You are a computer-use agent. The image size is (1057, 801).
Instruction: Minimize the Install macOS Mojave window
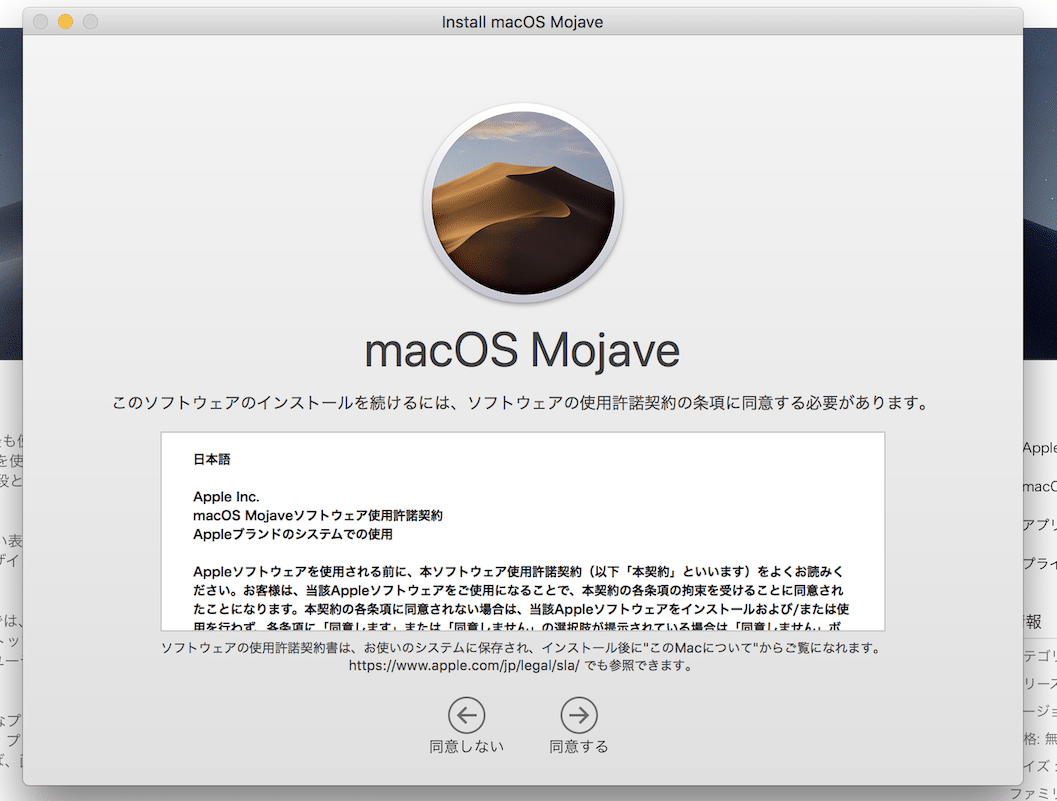[65, 22]
